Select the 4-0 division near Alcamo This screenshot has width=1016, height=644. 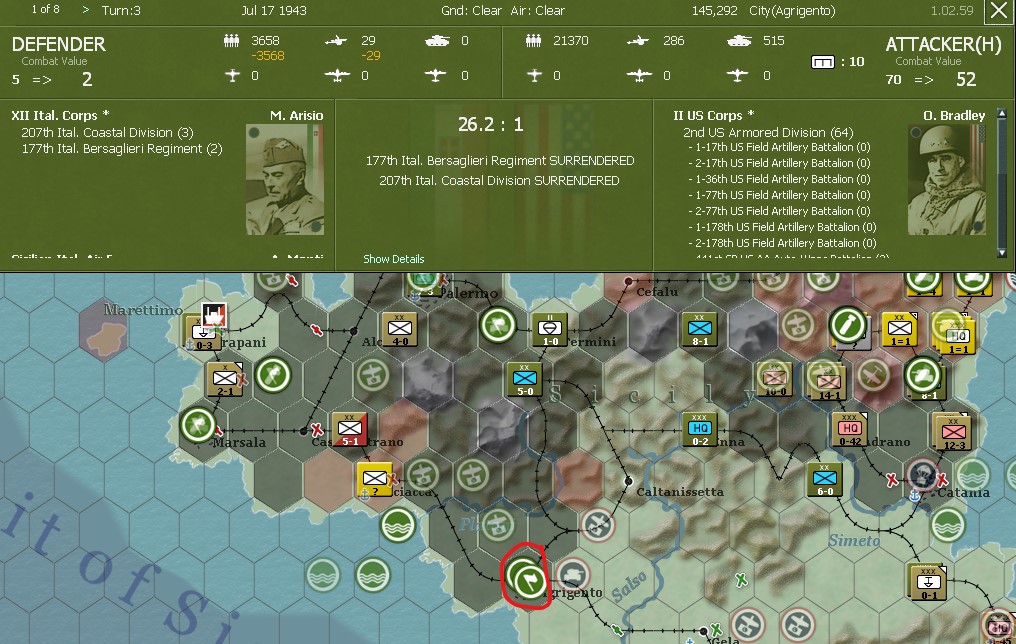[x=400, y=330]
